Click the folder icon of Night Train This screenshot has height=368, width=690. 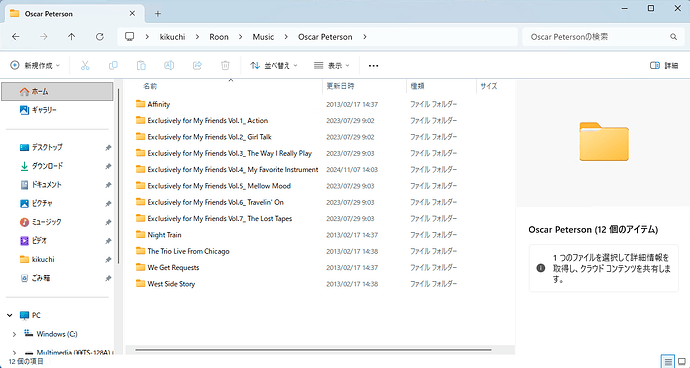(x=140, y=235)
